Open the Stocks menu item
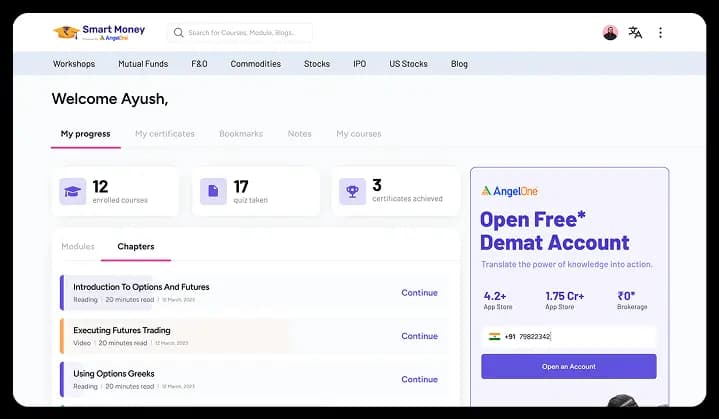719x419 pixels. [317, 64]
